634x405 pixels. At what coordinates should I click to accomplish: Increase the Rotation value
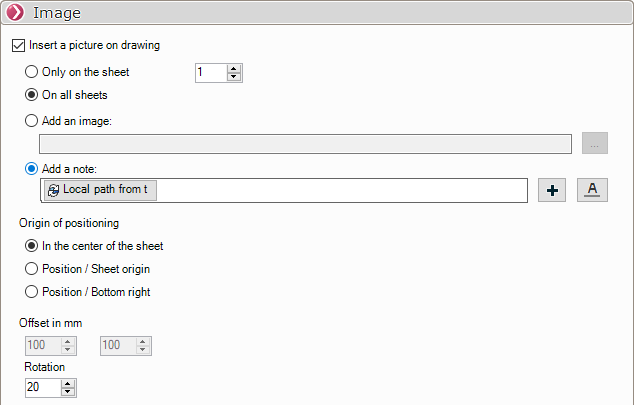pos(67,383)
